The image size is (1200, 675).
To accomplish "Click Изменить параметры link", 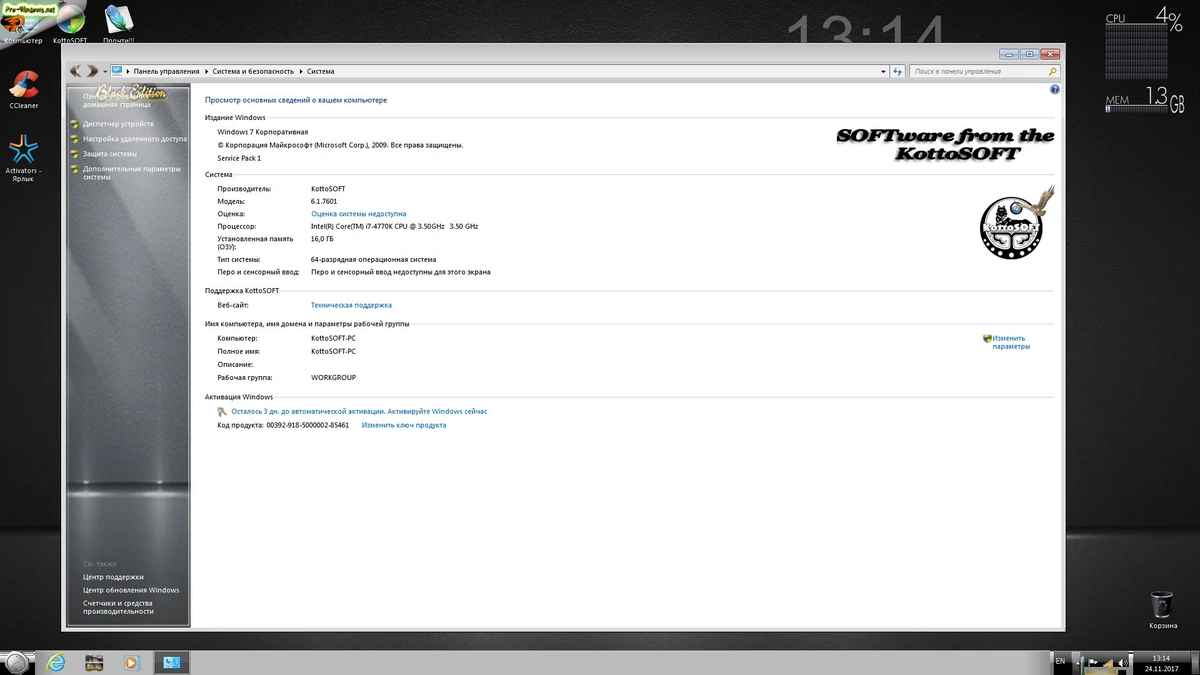I will click(x=1010, y=342).
